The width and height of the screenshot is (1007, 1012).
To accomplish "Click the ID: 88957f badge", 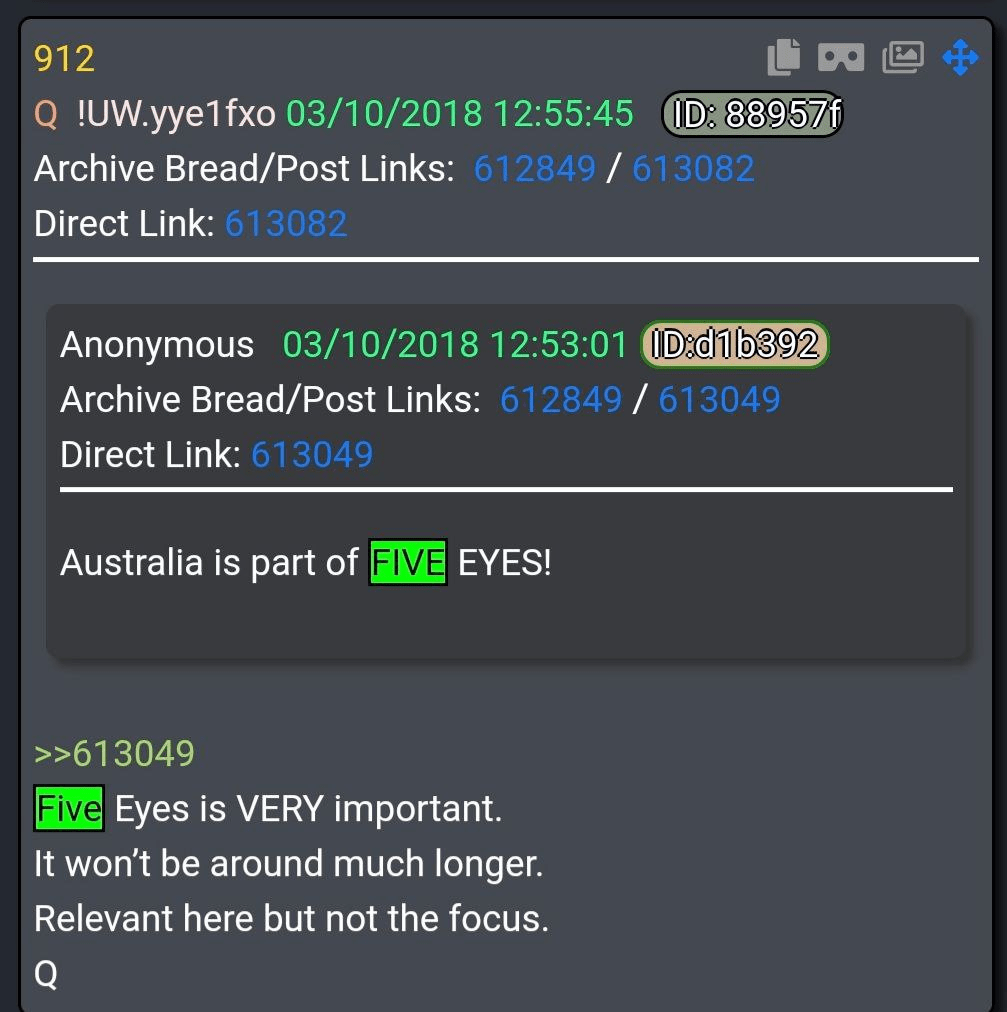I will coord(753,114).
